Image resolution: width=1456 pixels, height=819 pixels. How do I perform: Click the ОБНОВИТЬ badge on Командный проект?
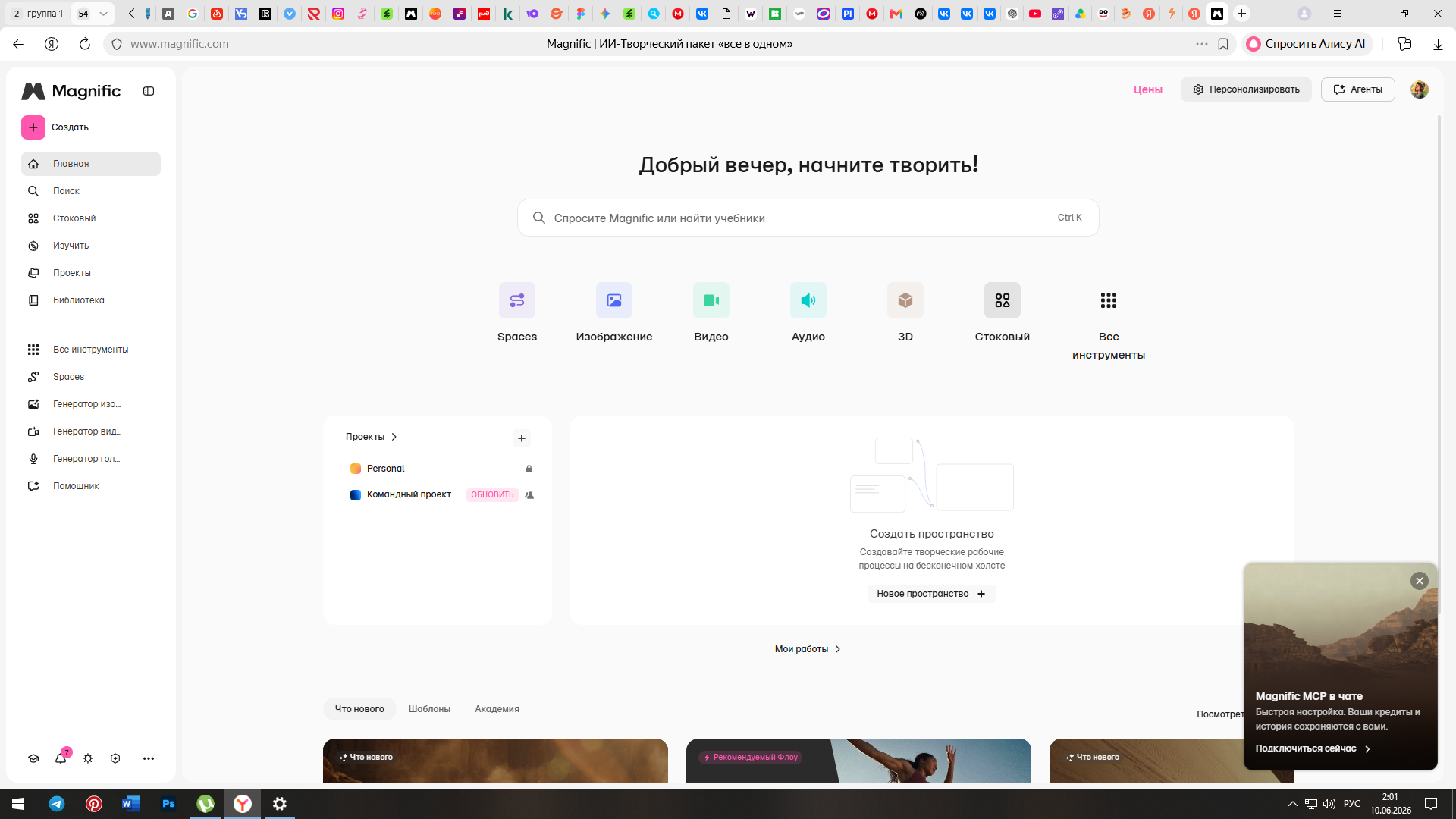pos(492,495)
